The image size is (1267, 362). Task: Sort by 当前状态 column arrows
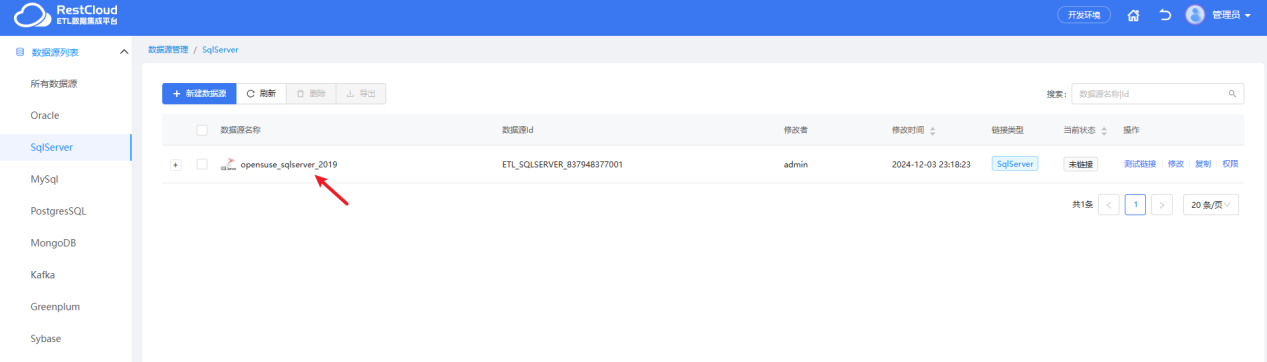point(1104,131)
